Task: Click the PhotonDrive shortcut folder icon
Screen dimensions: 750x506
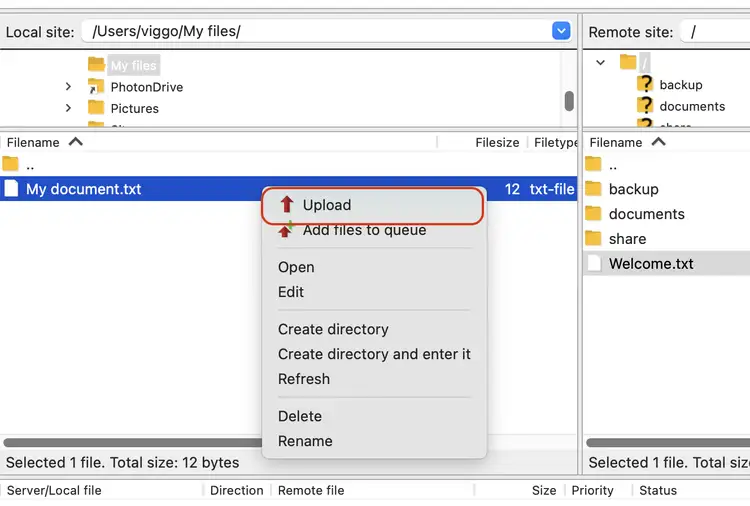Action: tap(96, 86)
